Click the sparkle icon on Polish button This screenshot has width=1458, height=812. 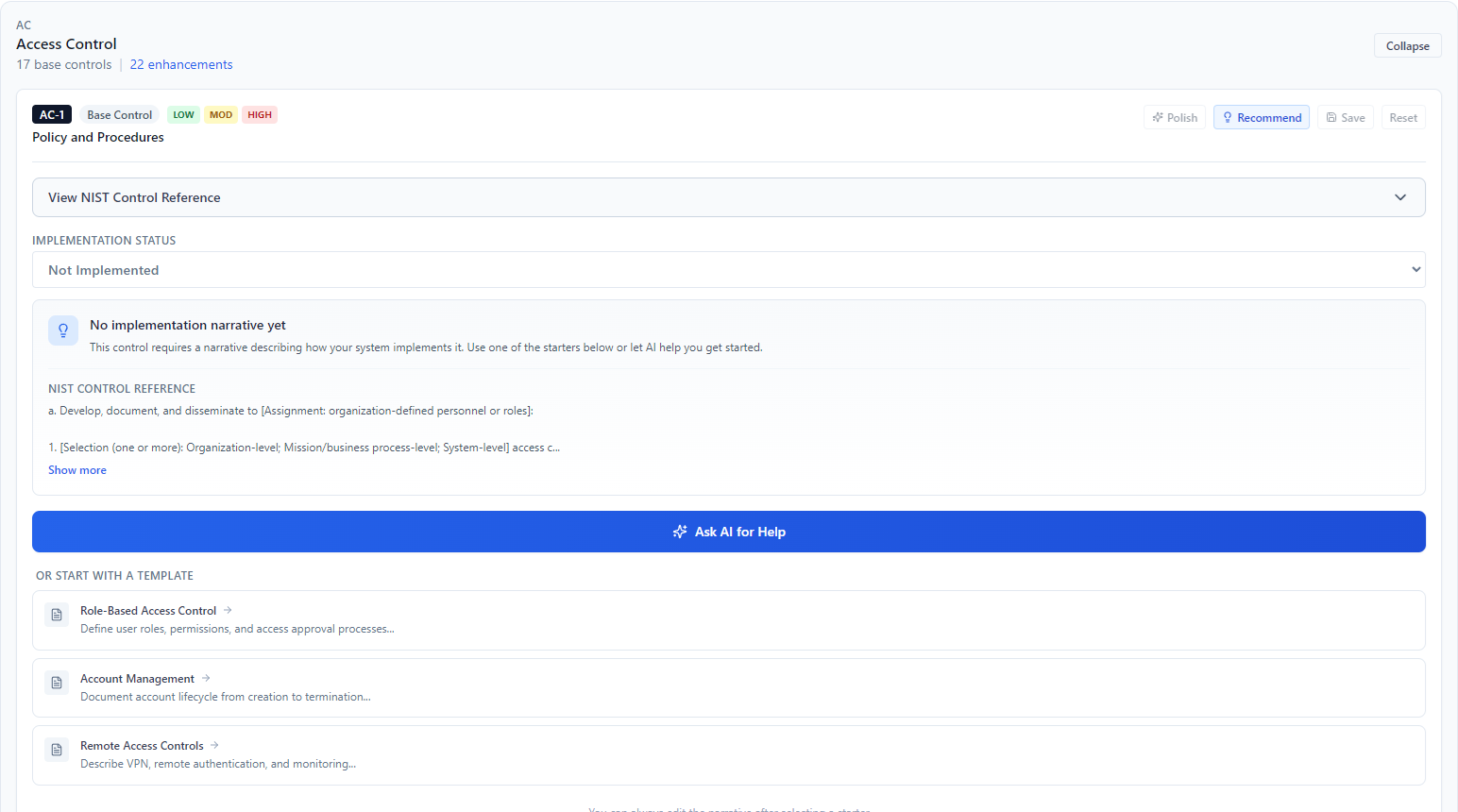coord(1158,117)
